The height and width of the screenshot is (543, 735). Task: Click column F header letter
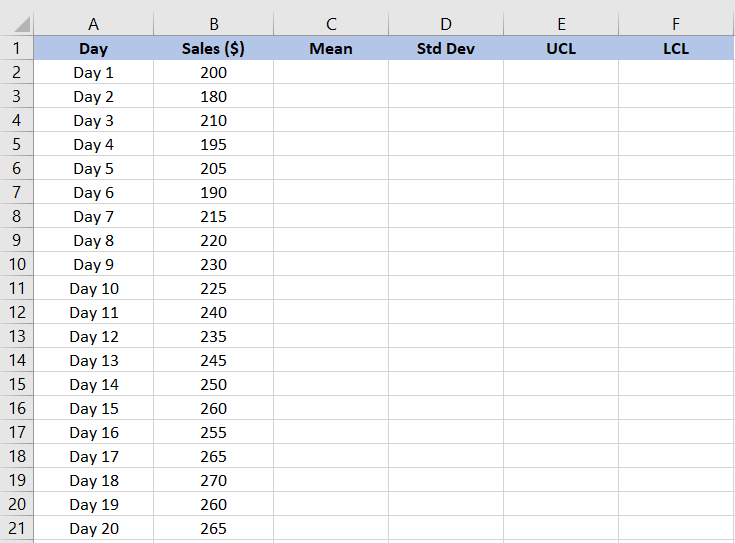676,24
